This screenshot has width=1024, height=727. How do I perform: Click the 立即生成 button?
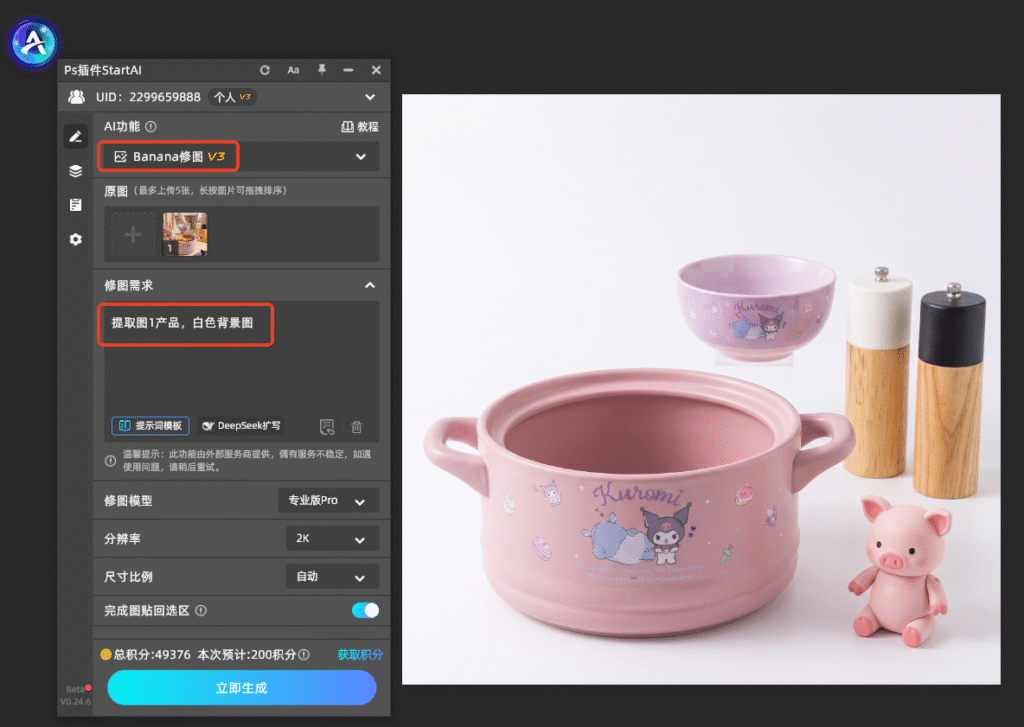tap(242, 688)
